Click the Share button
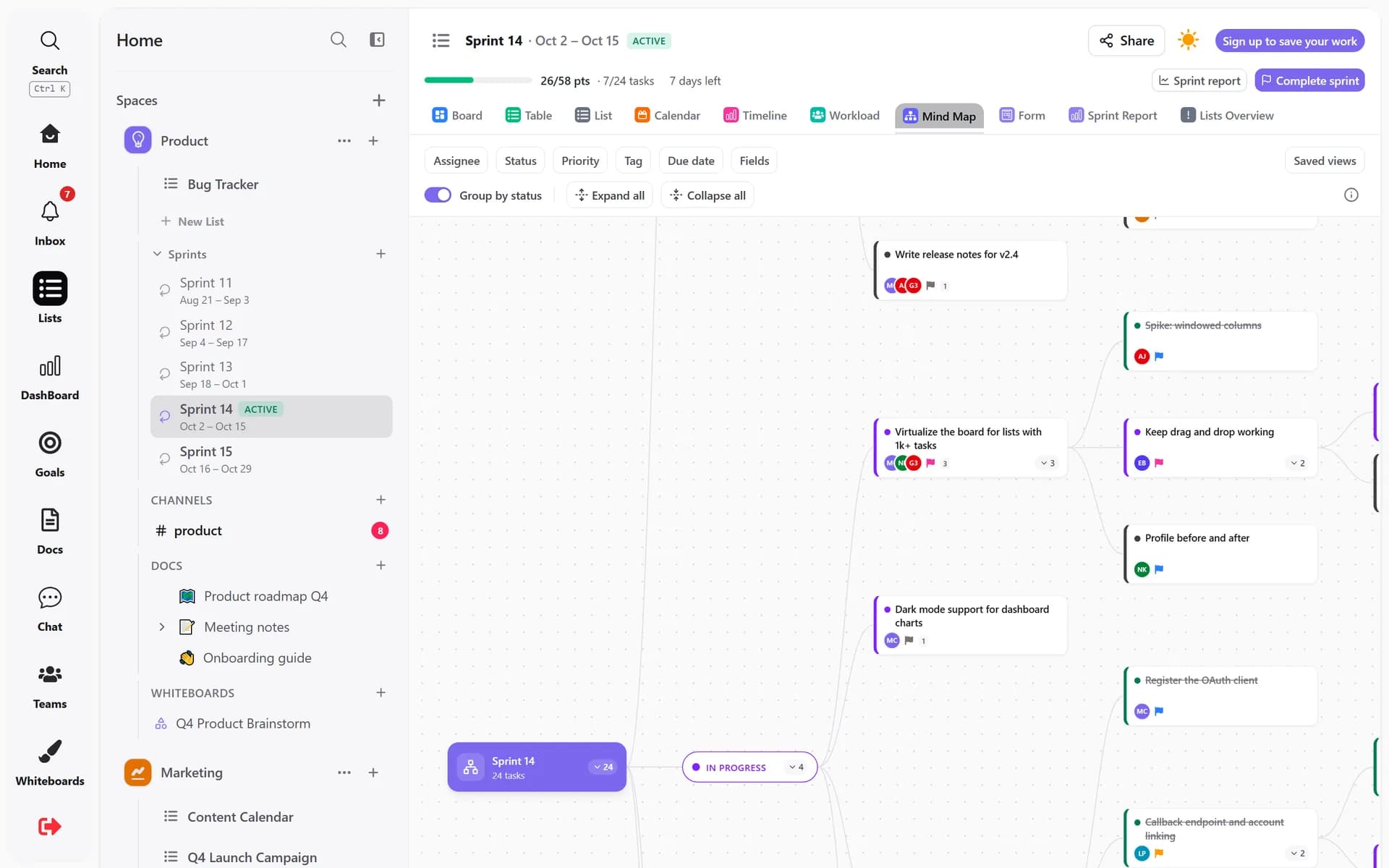The width and height of the screenshot is (1389, 868). [1126, 41]
